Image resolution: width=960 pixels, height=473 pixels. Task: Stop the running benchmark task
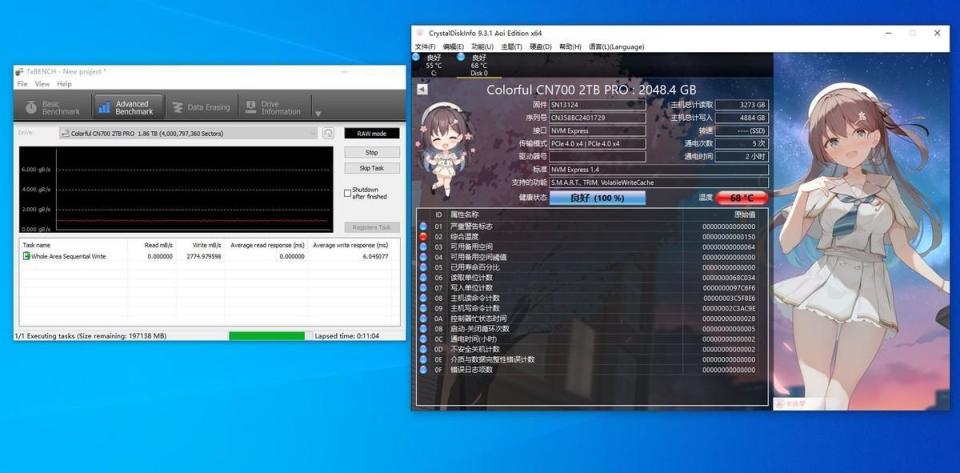coord(372,152)
